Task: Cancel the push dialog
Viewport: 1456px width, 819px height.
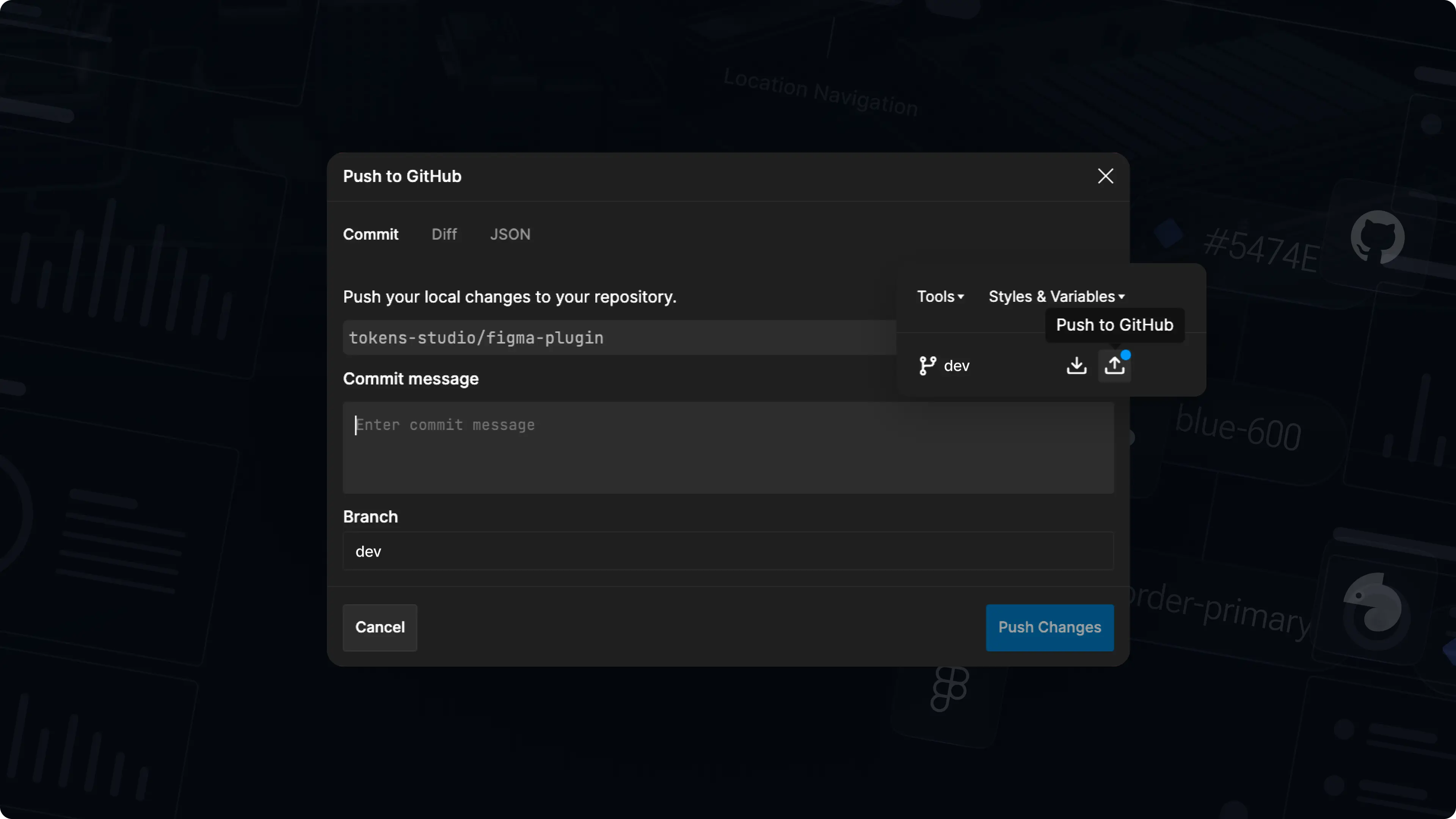Action: [x=380, y=628]
